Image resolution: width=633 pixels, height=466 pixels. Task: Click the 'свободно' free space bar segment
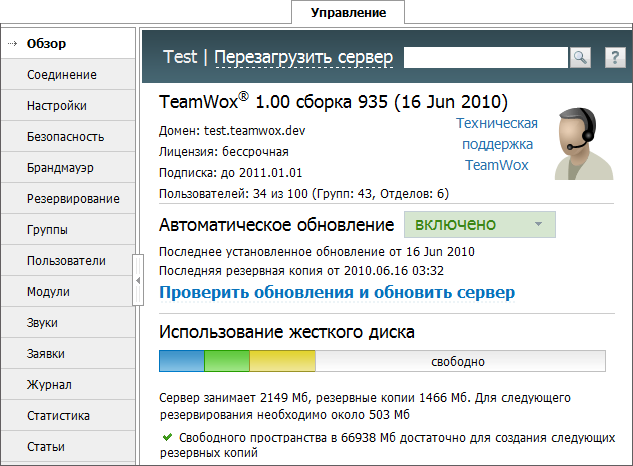(x=460, y=361)
